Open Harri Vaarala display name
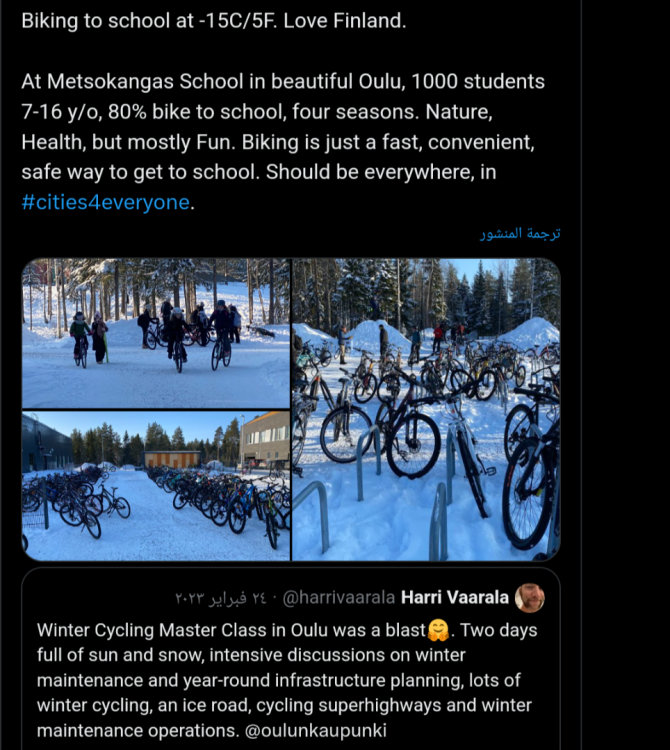 coord(455,598)
